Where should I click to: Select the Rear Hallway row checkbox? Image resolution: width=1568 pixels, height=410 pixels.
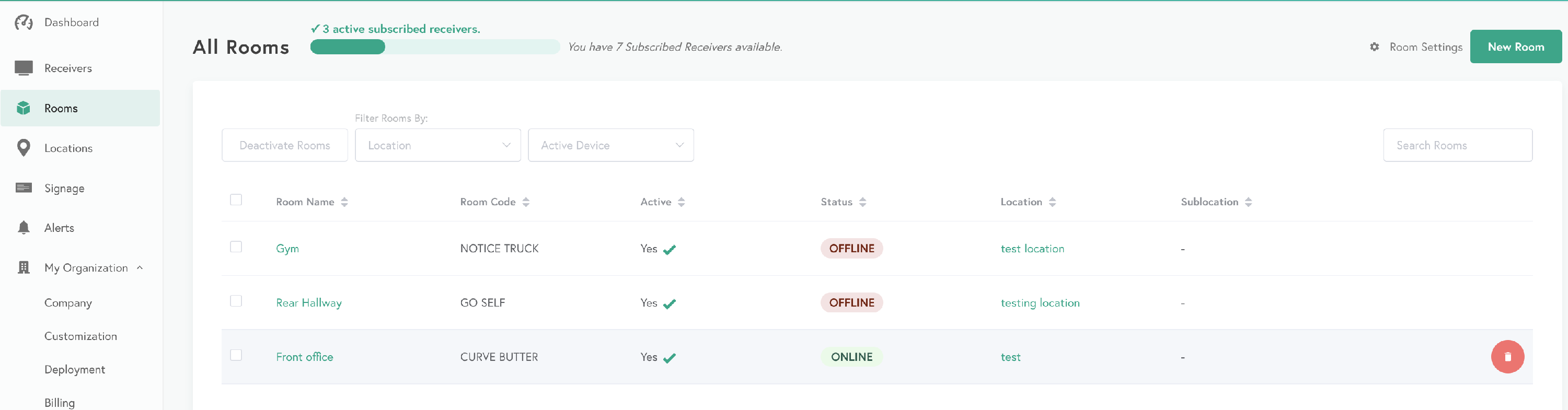coord(236,301)
